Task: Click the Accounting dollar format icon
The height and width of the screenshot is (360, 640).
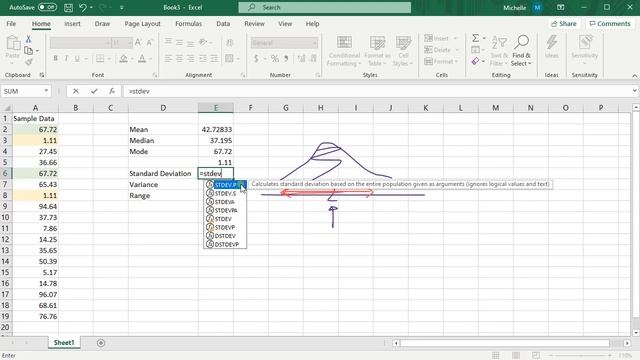Action: click(256, 59)
